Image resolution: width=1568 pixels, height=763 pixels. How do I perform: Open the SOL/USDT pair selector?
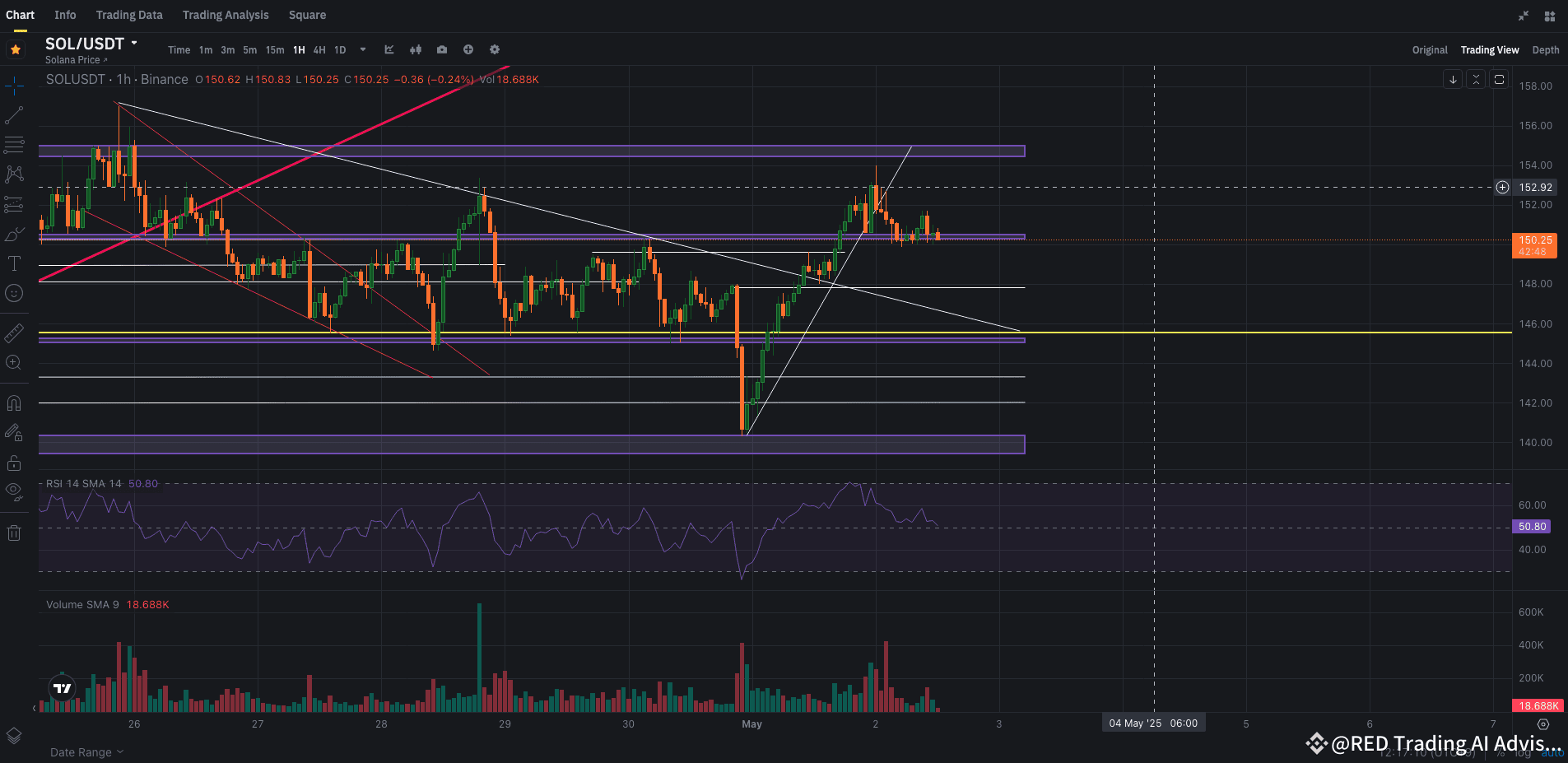pyautogui.click(x=86, y=43)
